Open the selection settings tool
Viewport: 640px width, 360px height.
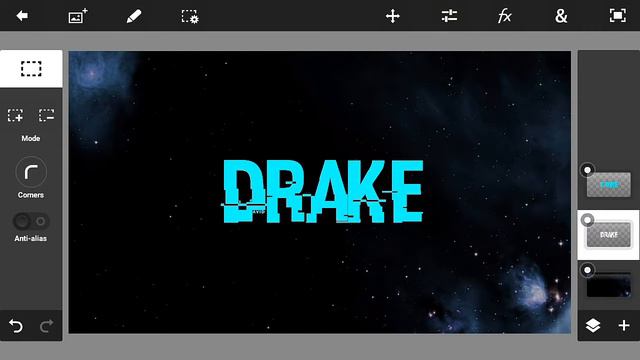click(x=190, y=16)
